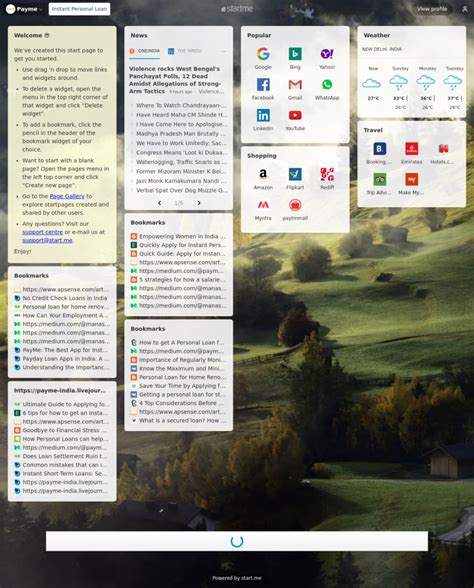This screenshot has height=588, width=474.
Task: Click the bottom search bar with loading spinner
Action: [x=237, y=541]
